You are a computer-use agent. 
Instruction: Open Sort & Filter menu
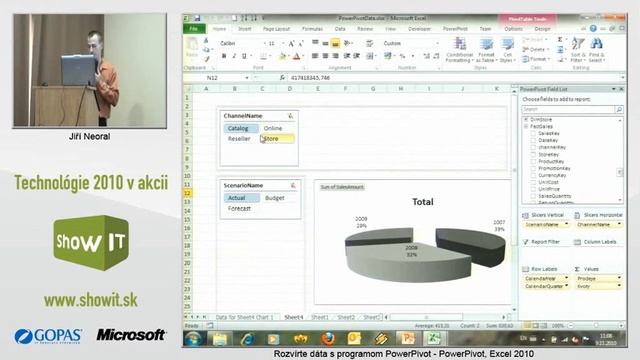(x=578, y=50)
